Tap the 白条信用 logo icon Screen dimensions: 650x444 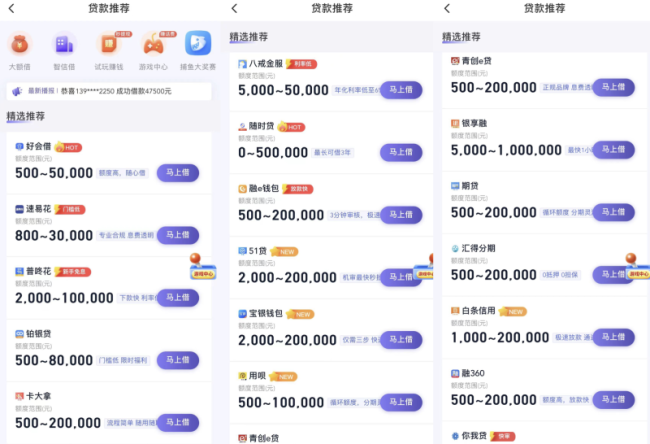click(x=455, y=311)
